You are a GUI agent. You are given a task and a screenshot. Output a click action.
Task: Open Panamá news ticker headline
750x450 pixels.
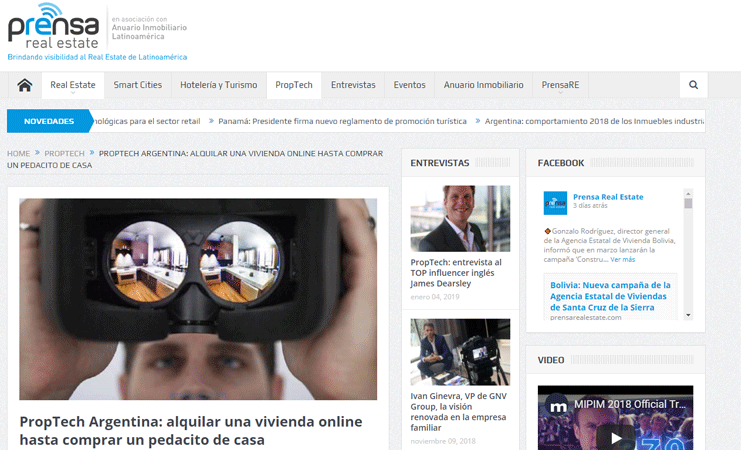(x=343, y=121)
